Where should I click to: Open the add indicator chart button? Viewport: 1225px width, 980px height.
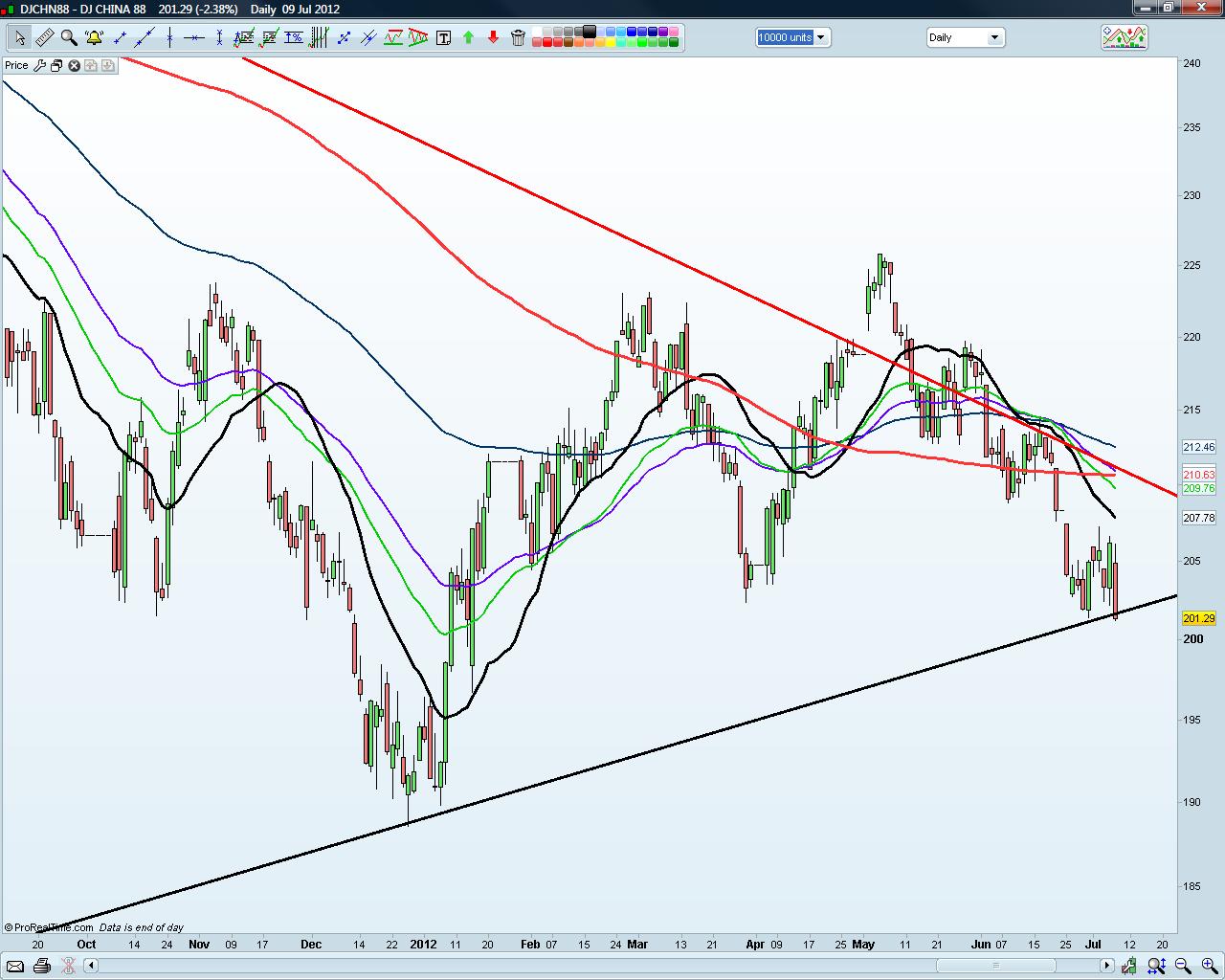(1125, 37)
